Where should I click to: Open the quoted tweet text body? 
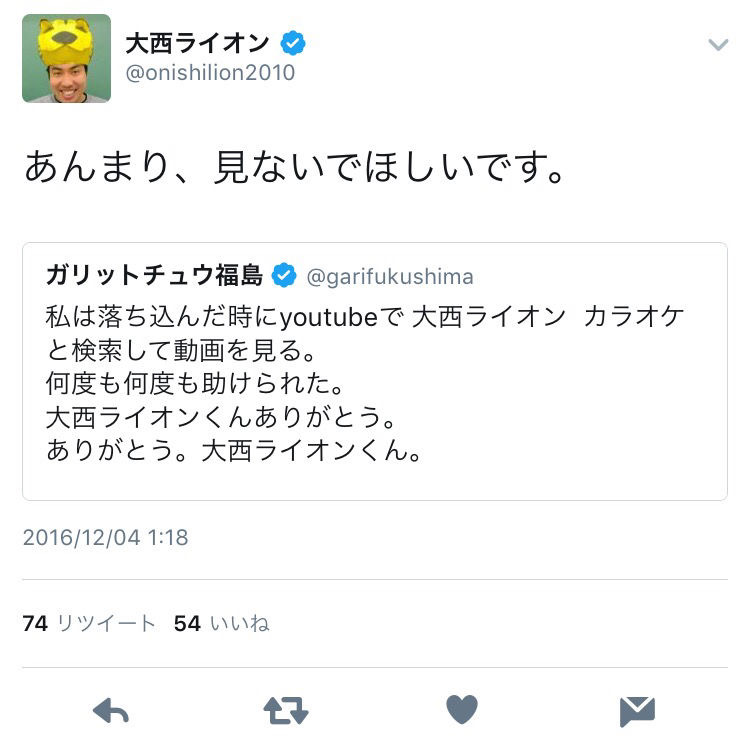tap(365, 383)
